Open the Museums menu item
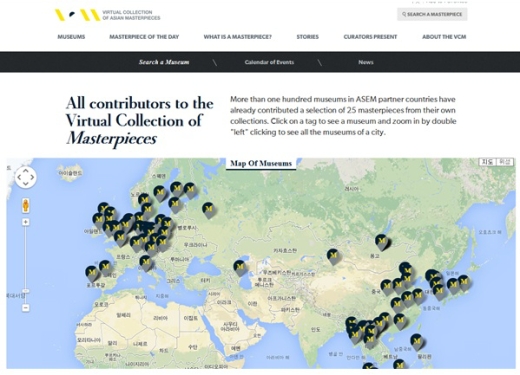The width and height of the screenshot is (520, 375). [71, 37]
